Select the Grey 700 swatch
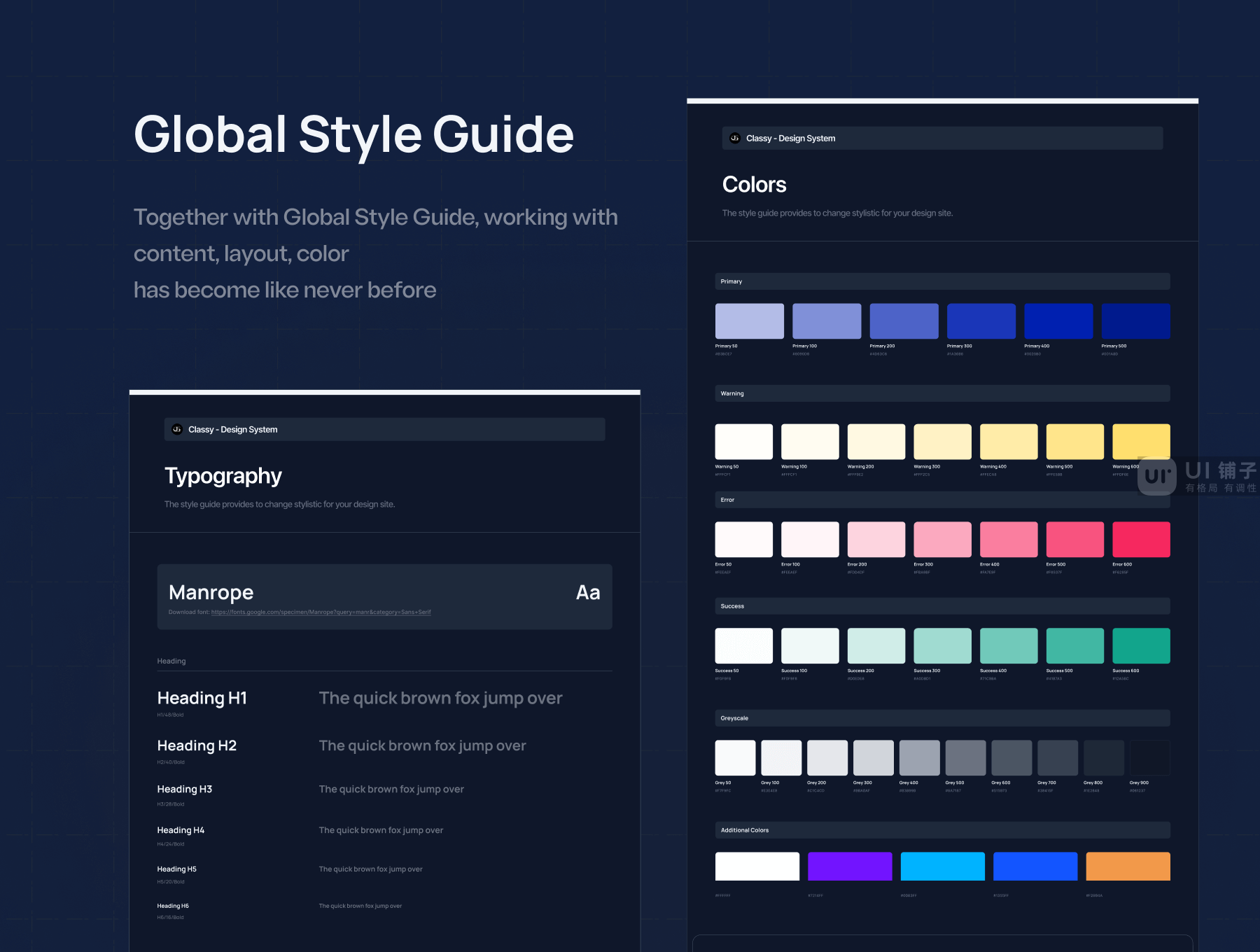Screen dimensions: 1260x952 1058,758
